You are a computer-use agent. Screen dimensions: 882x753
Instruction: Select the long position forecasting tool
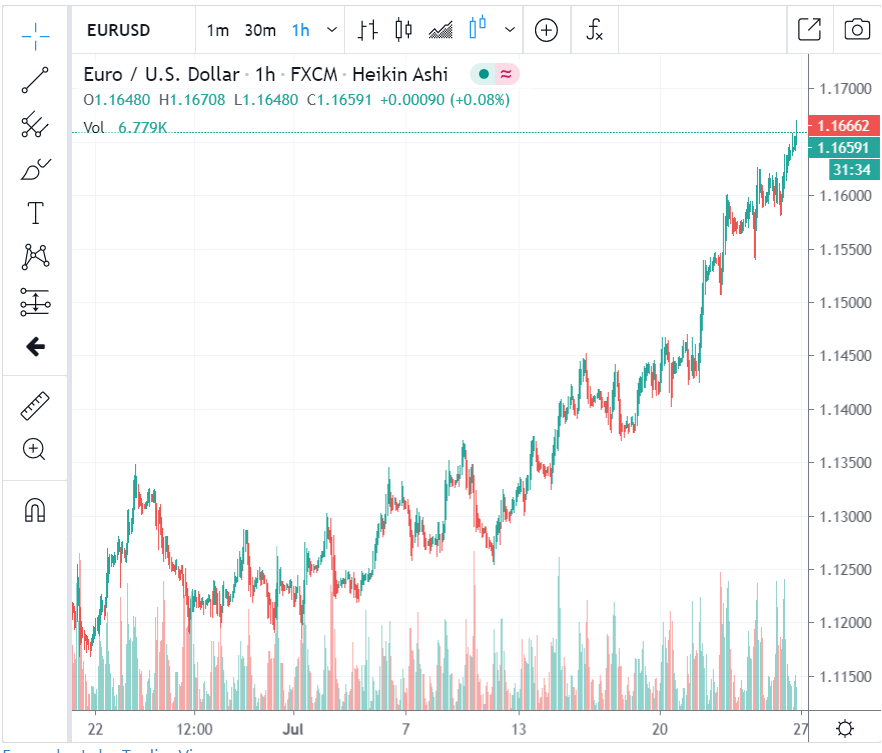pyautogui.click(x=35, y=302)
